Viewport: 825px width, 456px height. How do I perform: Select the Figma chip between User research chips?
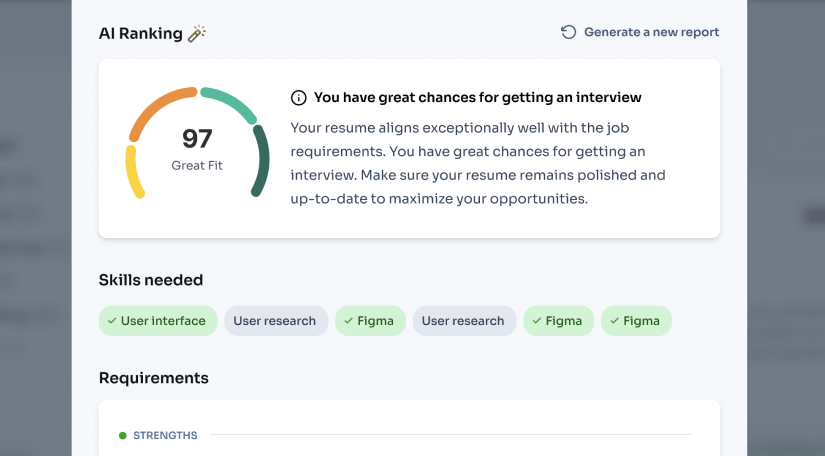(x=371, y=321)
